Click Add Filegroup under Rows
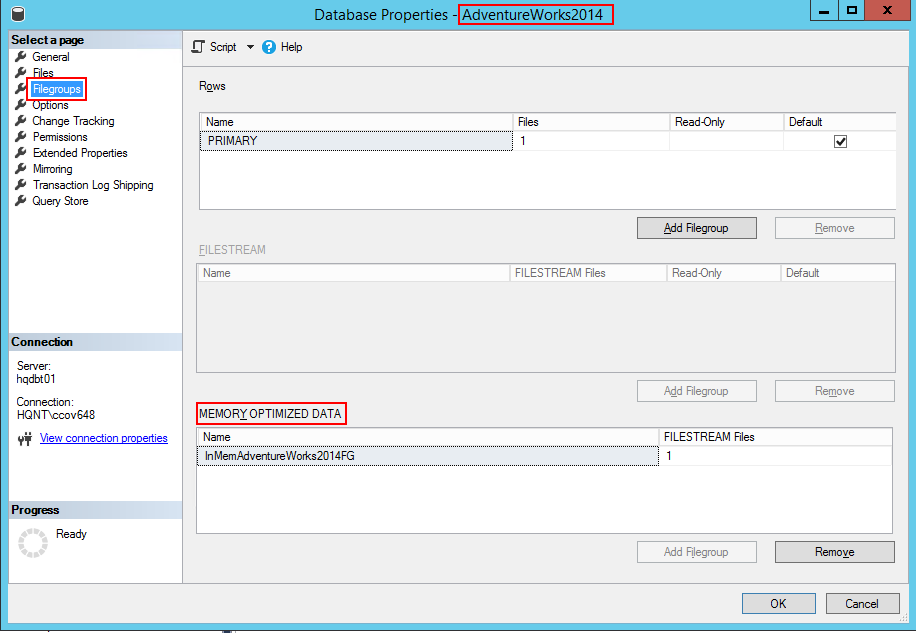 pos(696,228)
